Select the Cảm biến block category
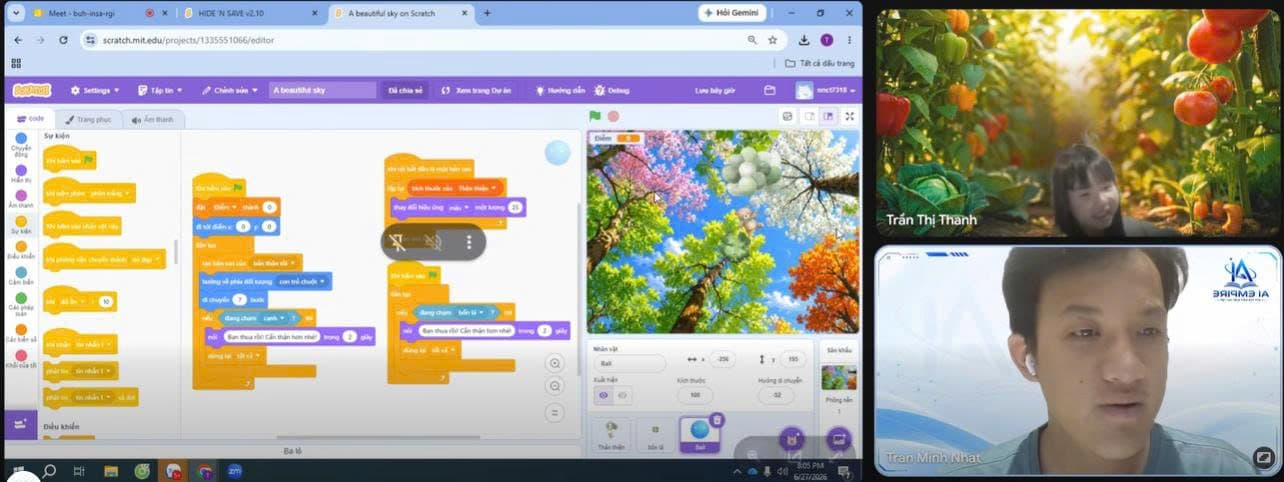Image resolution: width=1284 pixels, height=482 pixels. coord(21,274)
